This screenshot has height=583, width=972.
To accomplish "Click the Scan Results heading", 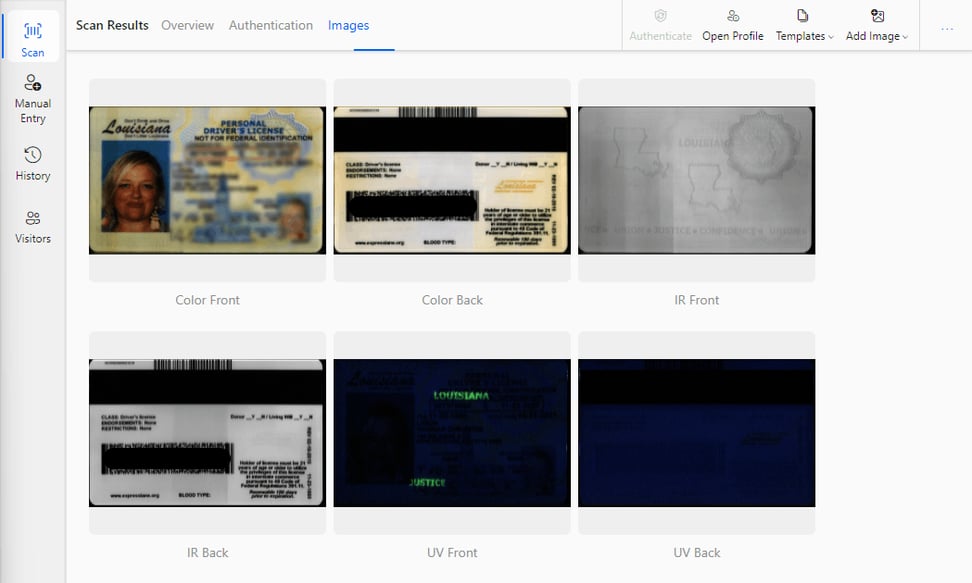I will pos(112,25).
